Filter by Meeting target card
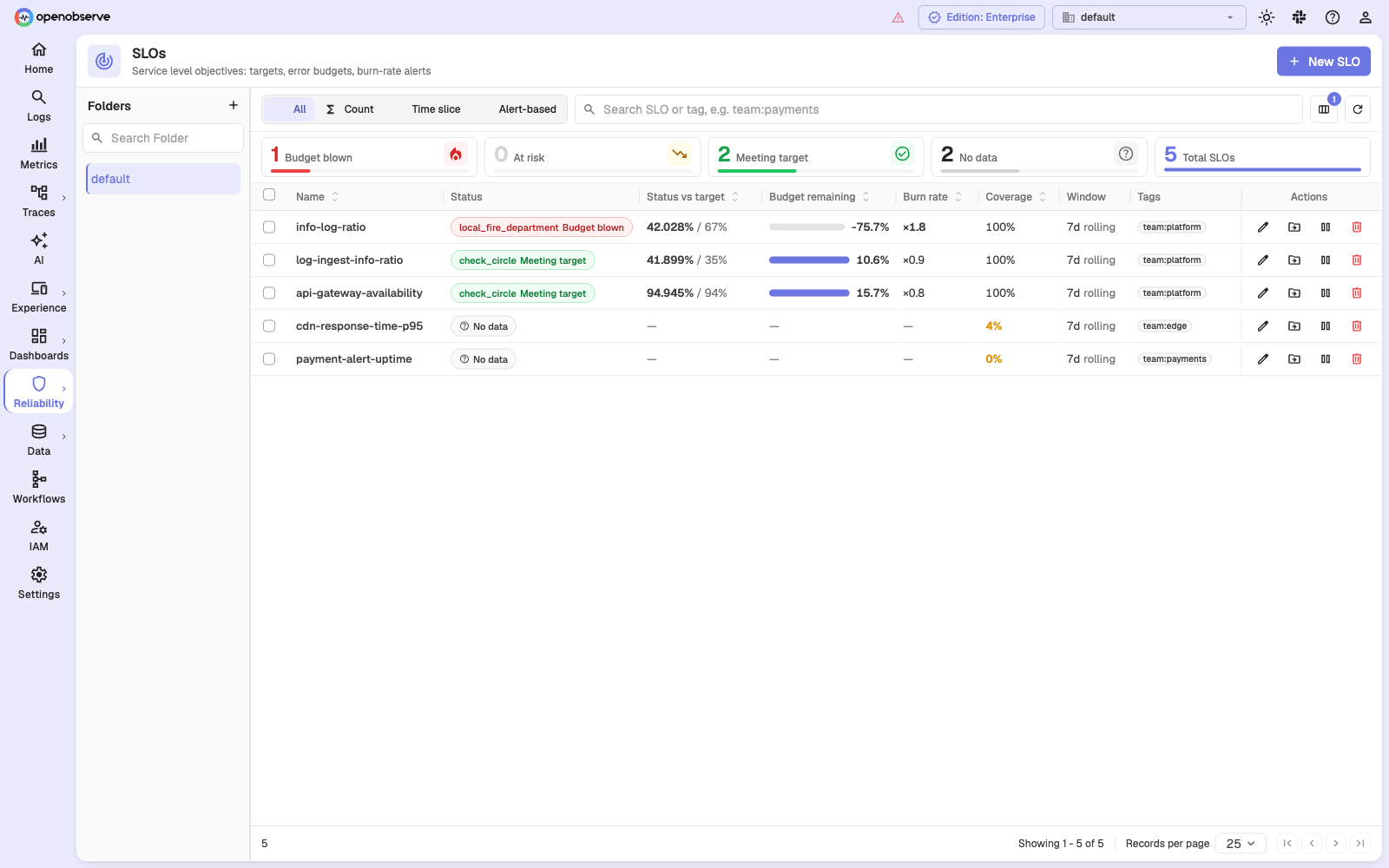This screenshot has height=868, width=1389. click(x=815, y=157)
